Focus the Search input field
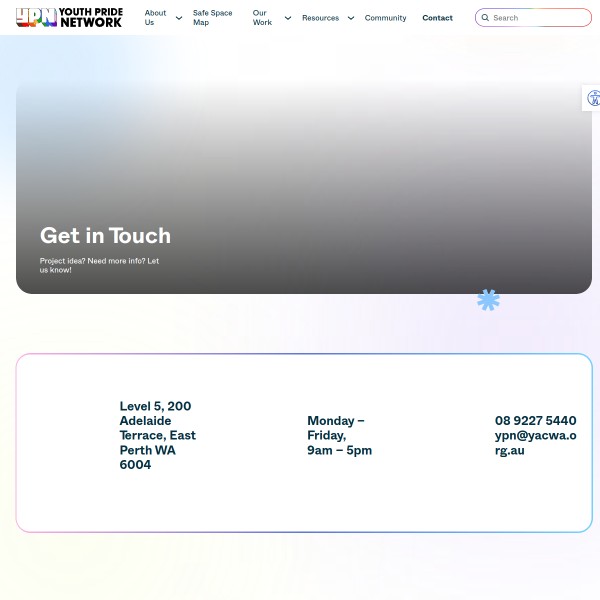 click(x=538, y=18)
